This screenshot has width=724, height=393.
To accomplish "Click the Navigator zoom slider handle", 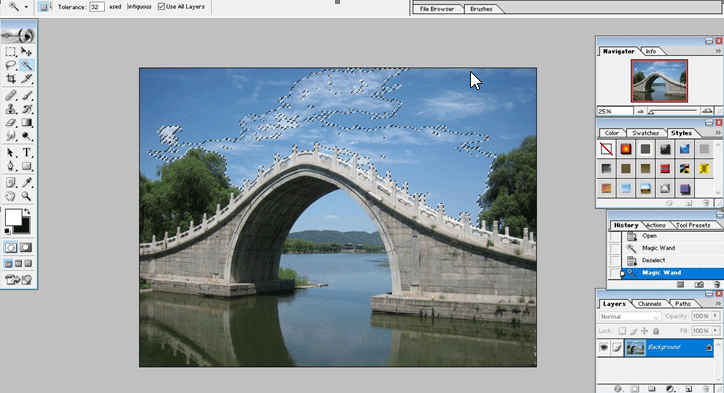I will coord(652,112).
